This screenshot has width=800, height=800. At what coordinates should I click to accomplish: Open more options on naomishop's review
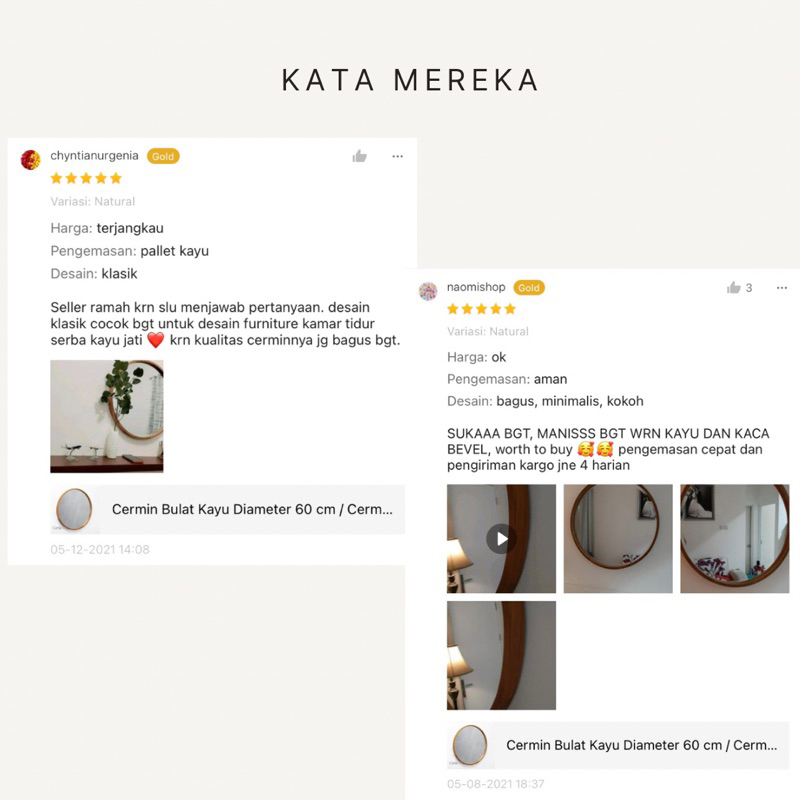tap(782, 288)
